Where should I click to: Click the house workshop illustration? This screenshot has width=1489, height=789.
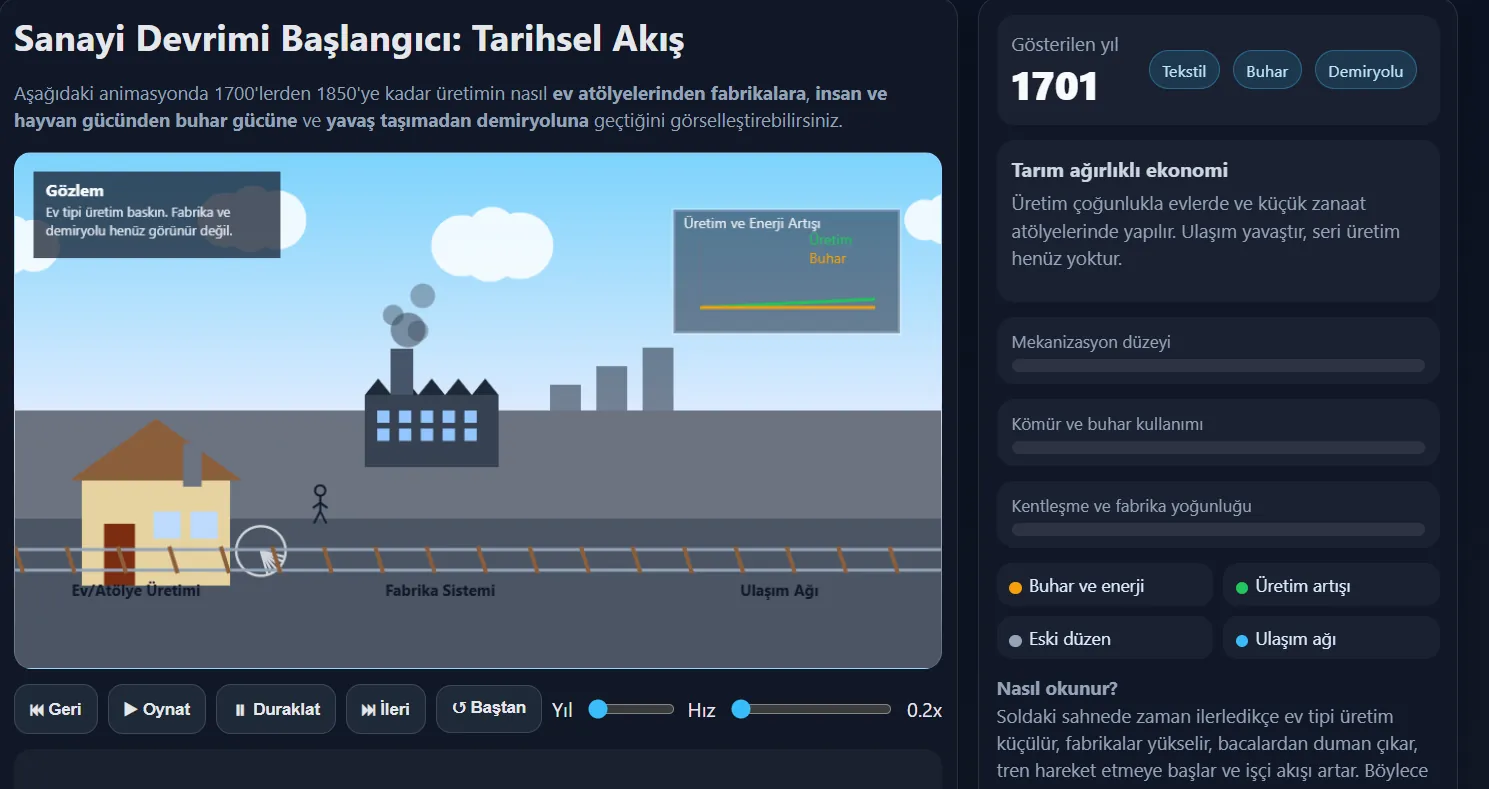tap(155, 503)
